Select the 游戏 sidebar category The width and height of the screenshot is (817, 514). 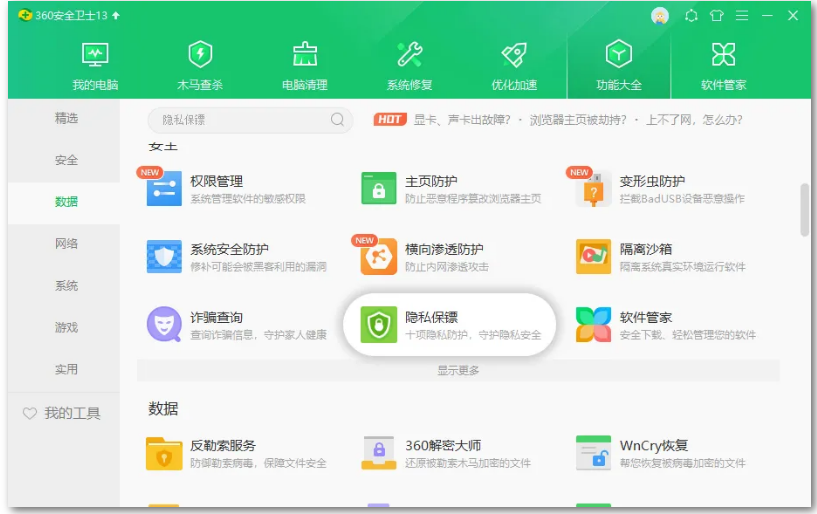click(x=64, y=327)
